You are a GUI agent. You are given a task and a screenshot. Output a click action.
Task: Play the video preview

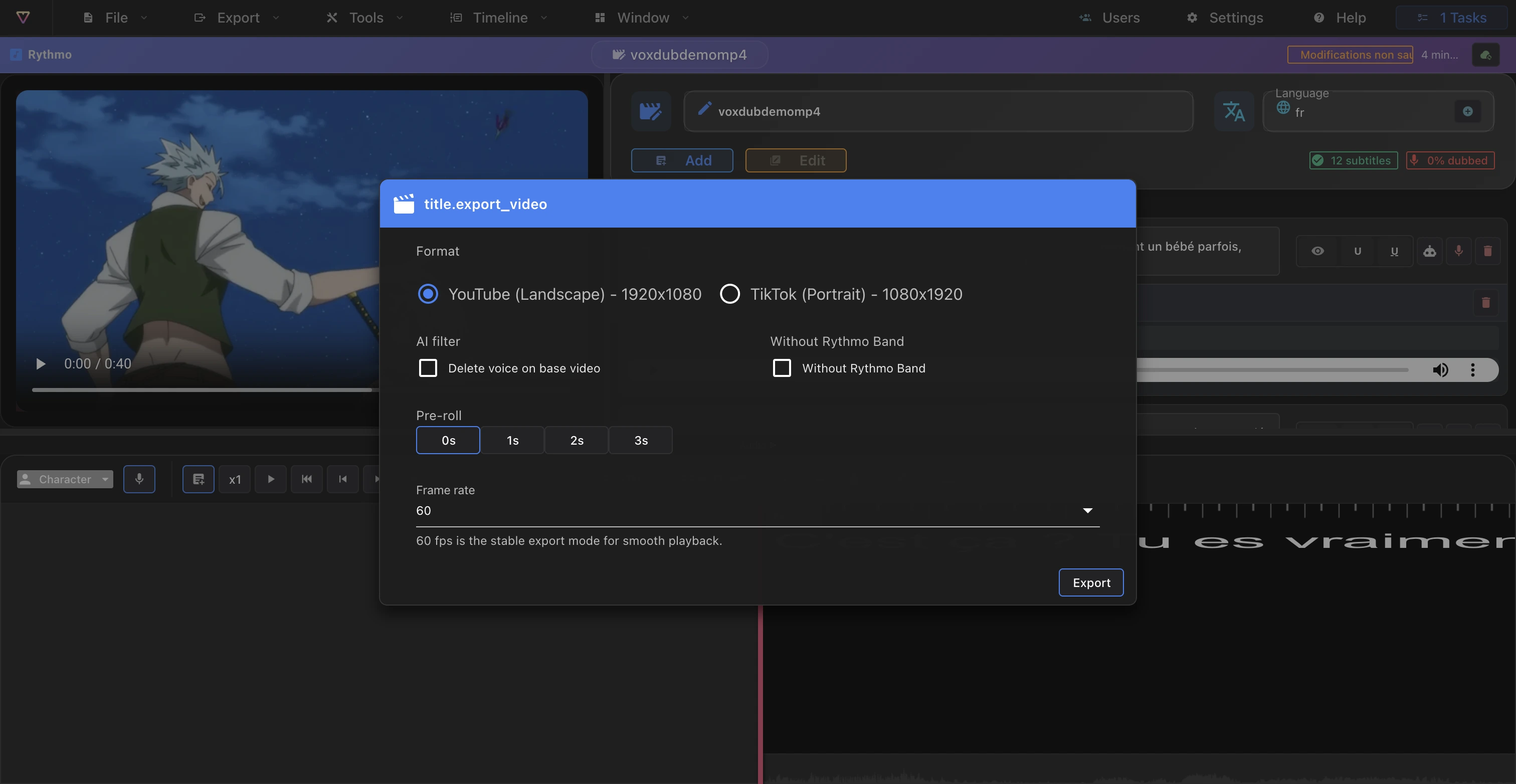pos(41,364)
